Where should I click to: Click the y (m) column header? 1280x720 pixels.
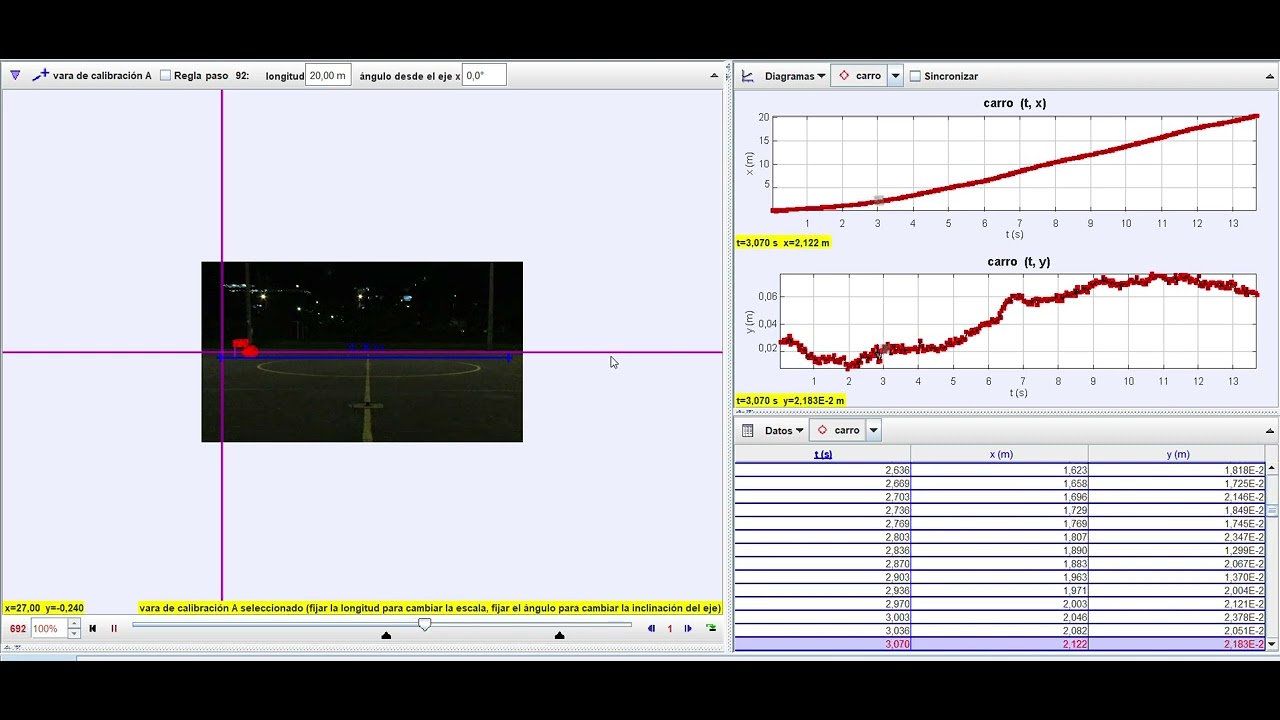coord(1177,454)
